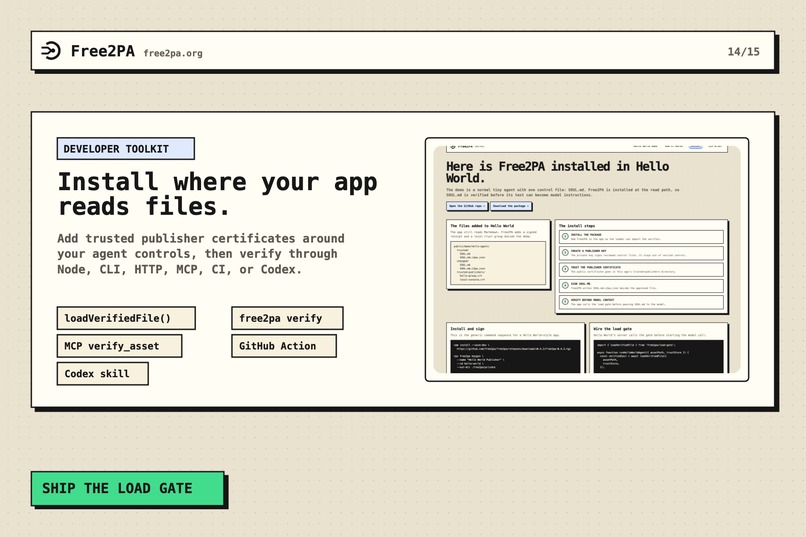The image size is (806, 537).
Task: Click step 1 numbered circle icon
Action: (565, 236)
